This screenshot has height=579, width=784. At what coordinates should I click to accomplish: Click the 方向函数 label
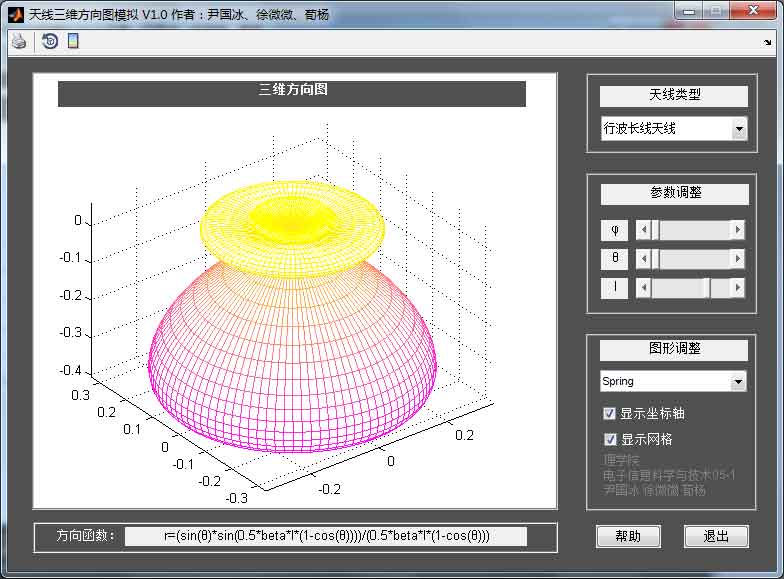[x=86, y=536]
